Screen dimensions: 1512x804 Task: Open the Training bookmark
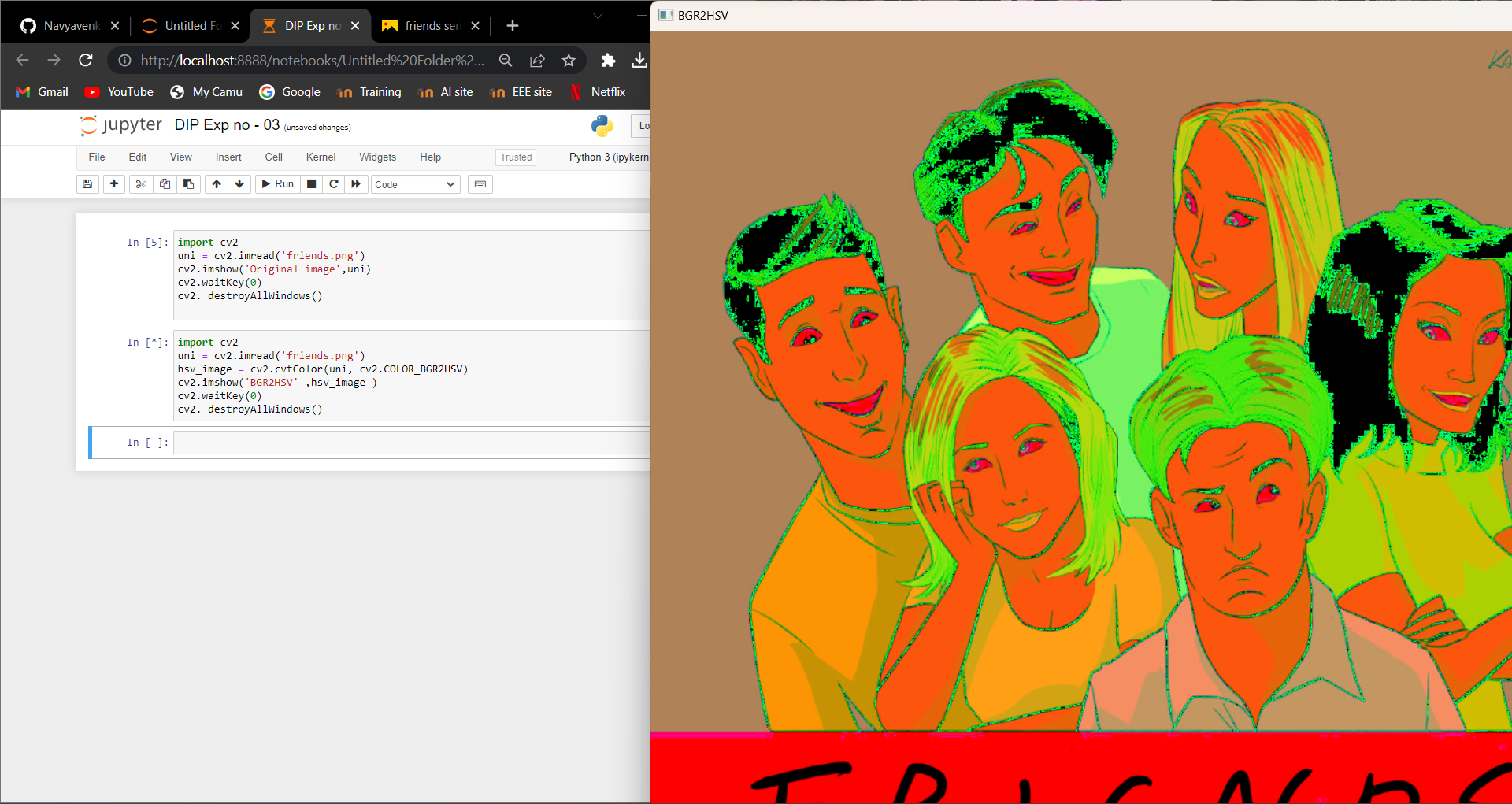369,92
